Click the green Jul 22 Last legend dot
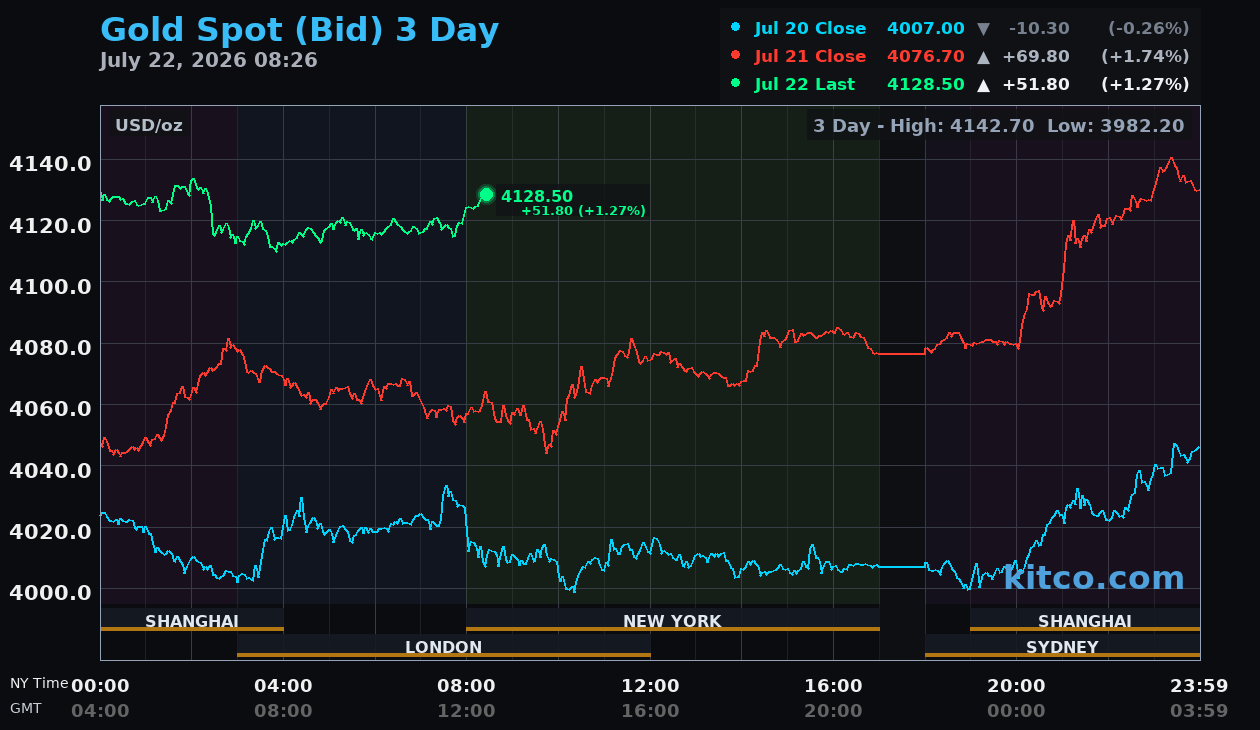 click(736, 84)
